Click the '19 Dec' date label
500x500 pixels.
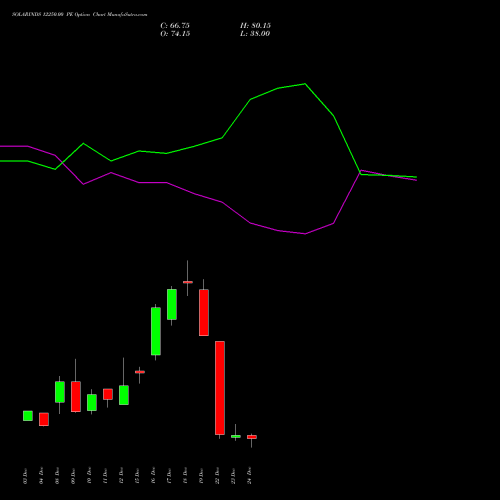201,476
